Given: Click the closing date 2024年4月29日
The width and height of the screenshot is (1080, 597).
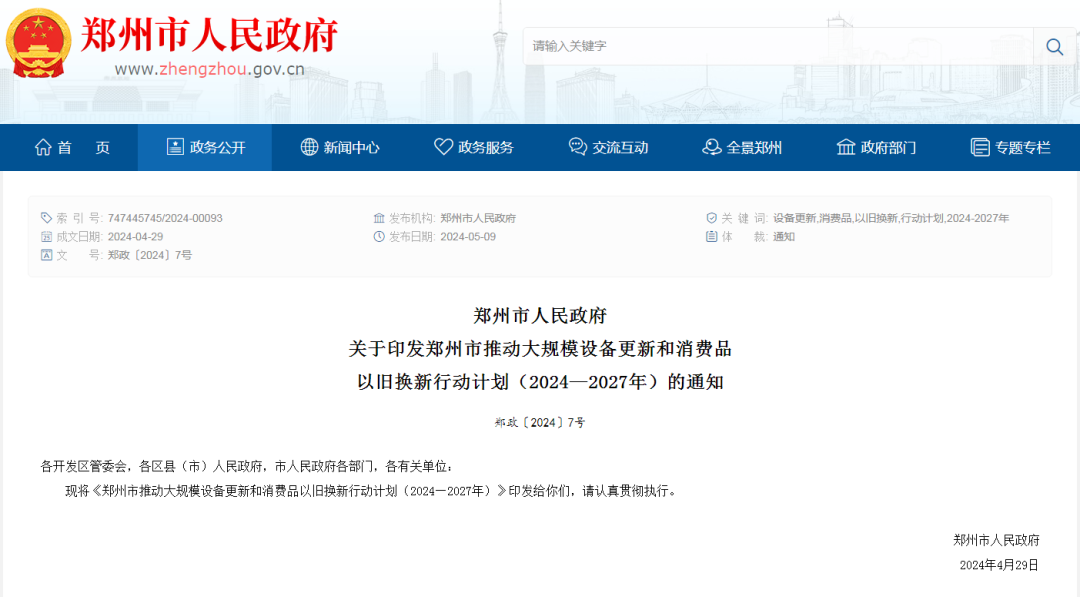Looking at the screenshot, I should (x=999, y=565).
